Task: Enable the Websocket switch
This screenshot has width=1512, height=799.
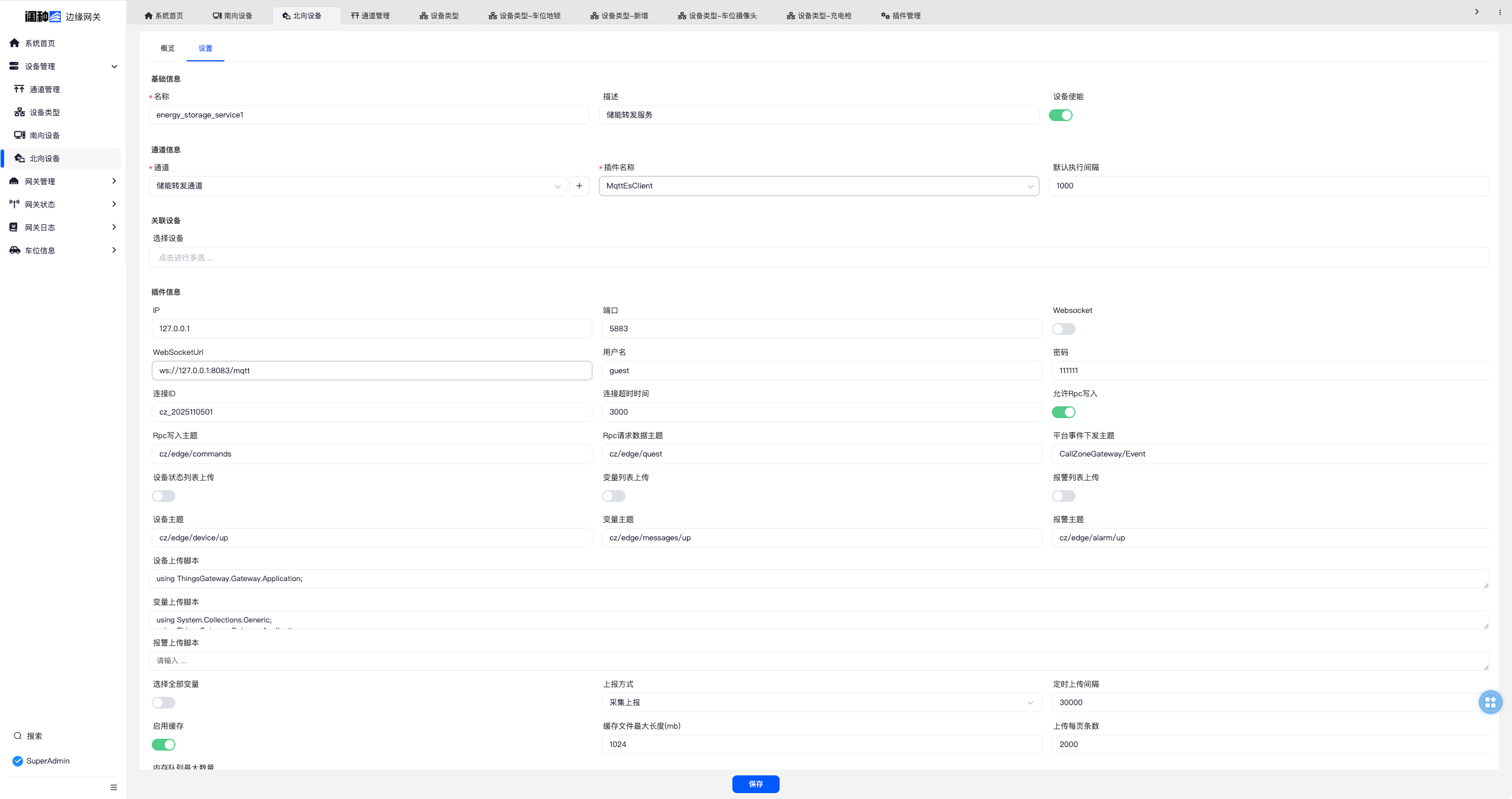Action: [x=1063, y=329]
